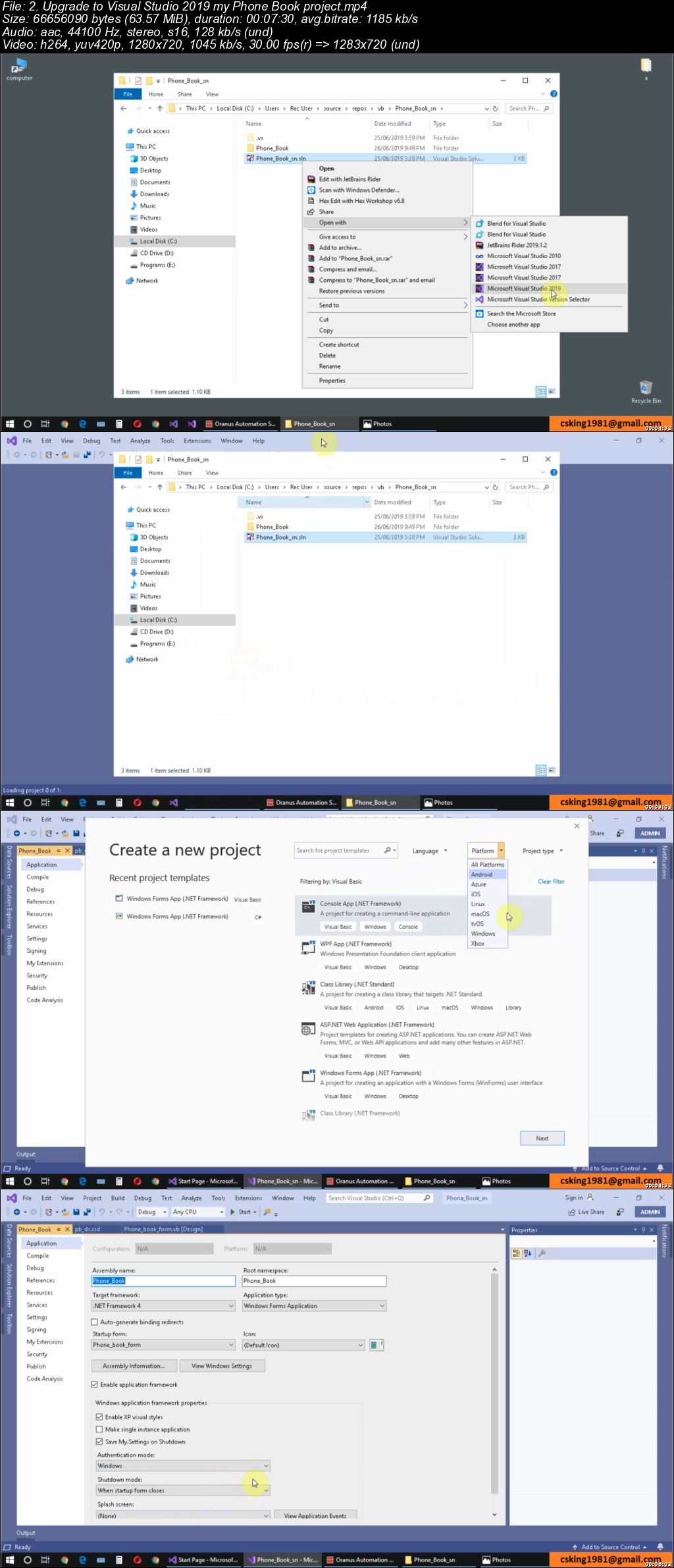Screen dimensions: 674x1568
Task: Open the Application type dropdown
Action: tap(314, 1306)
